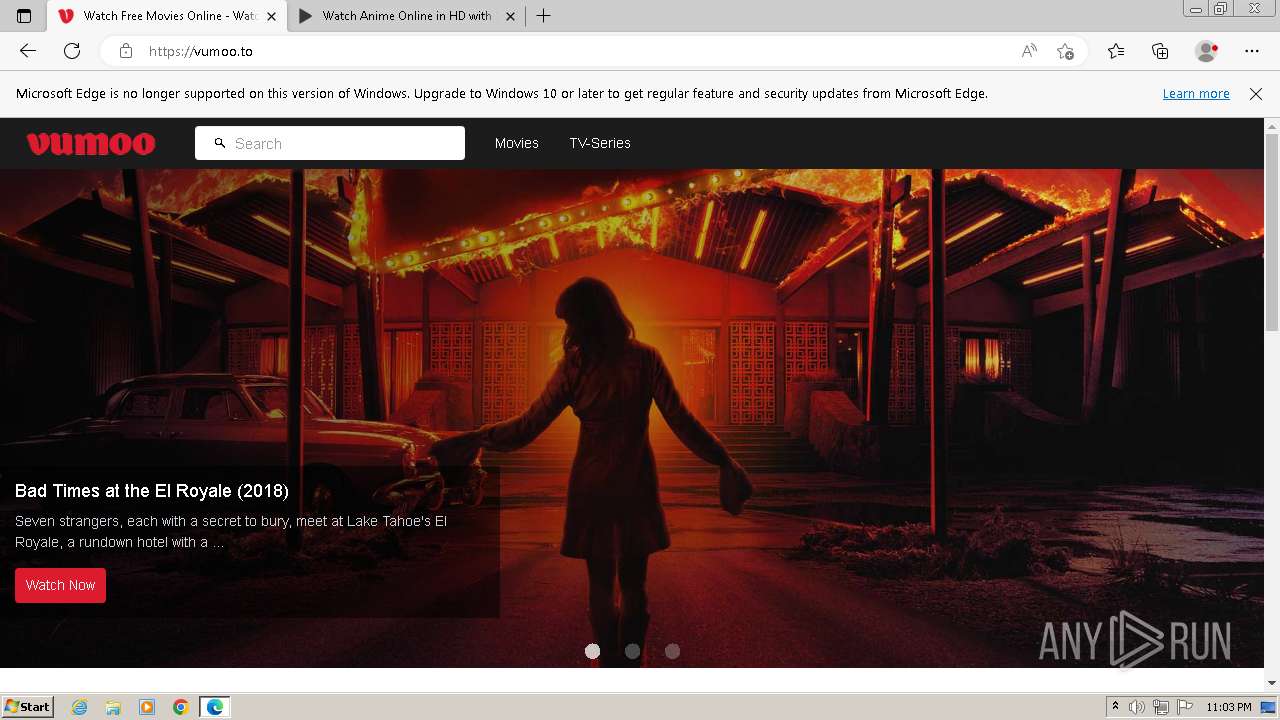Viewport: 1280px width, 720px height.
Task: Click into the Vumoo search field
Action: coord(330,143)
